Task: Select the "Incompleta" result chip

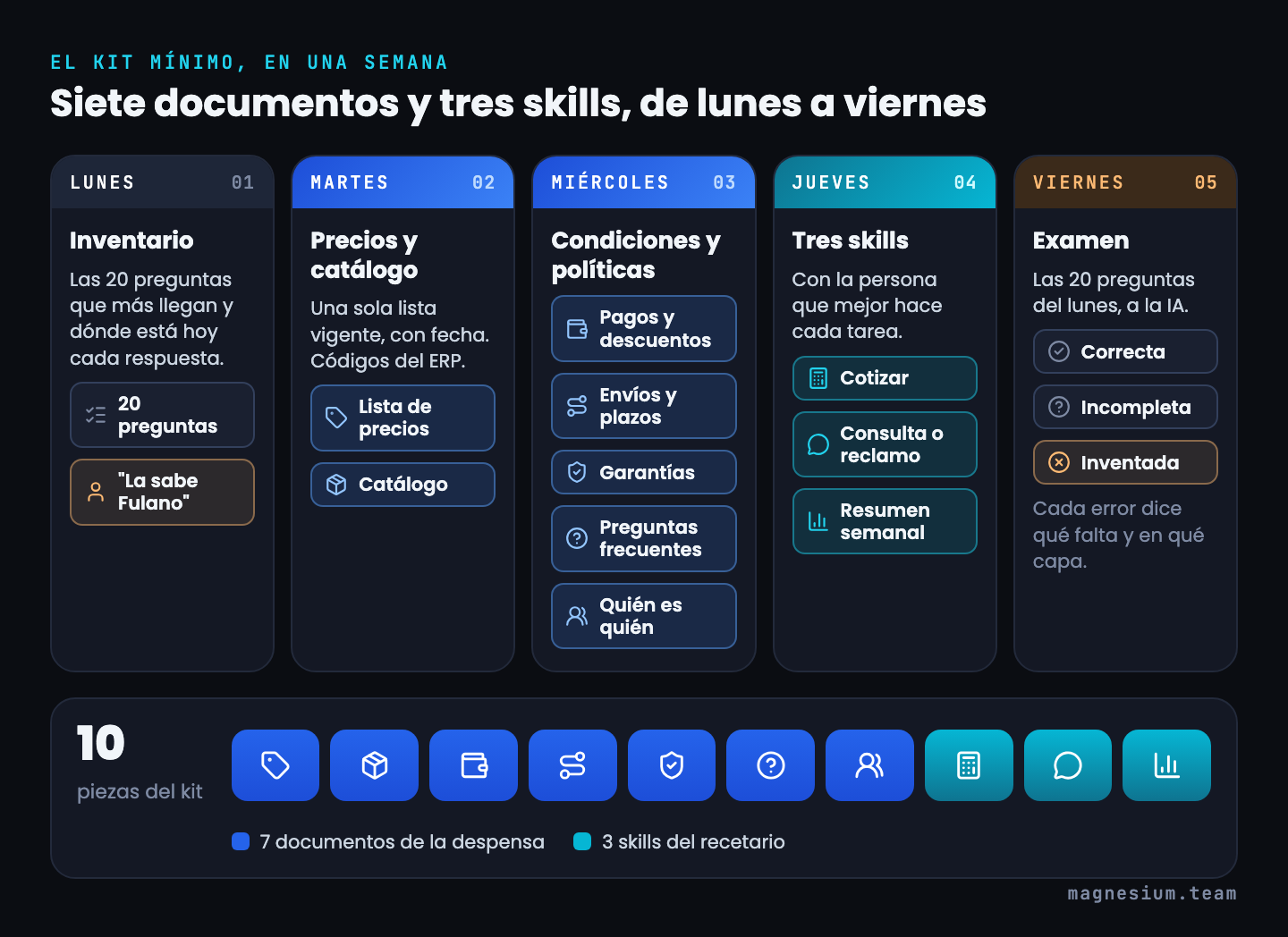Action: 1125,407
